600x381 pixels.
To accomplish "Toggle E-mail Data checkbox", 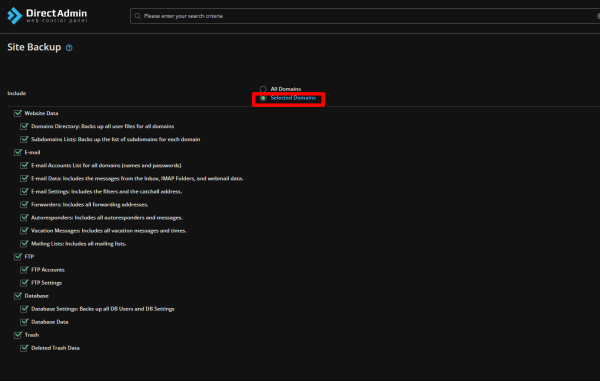I will (x=24, y=178).
